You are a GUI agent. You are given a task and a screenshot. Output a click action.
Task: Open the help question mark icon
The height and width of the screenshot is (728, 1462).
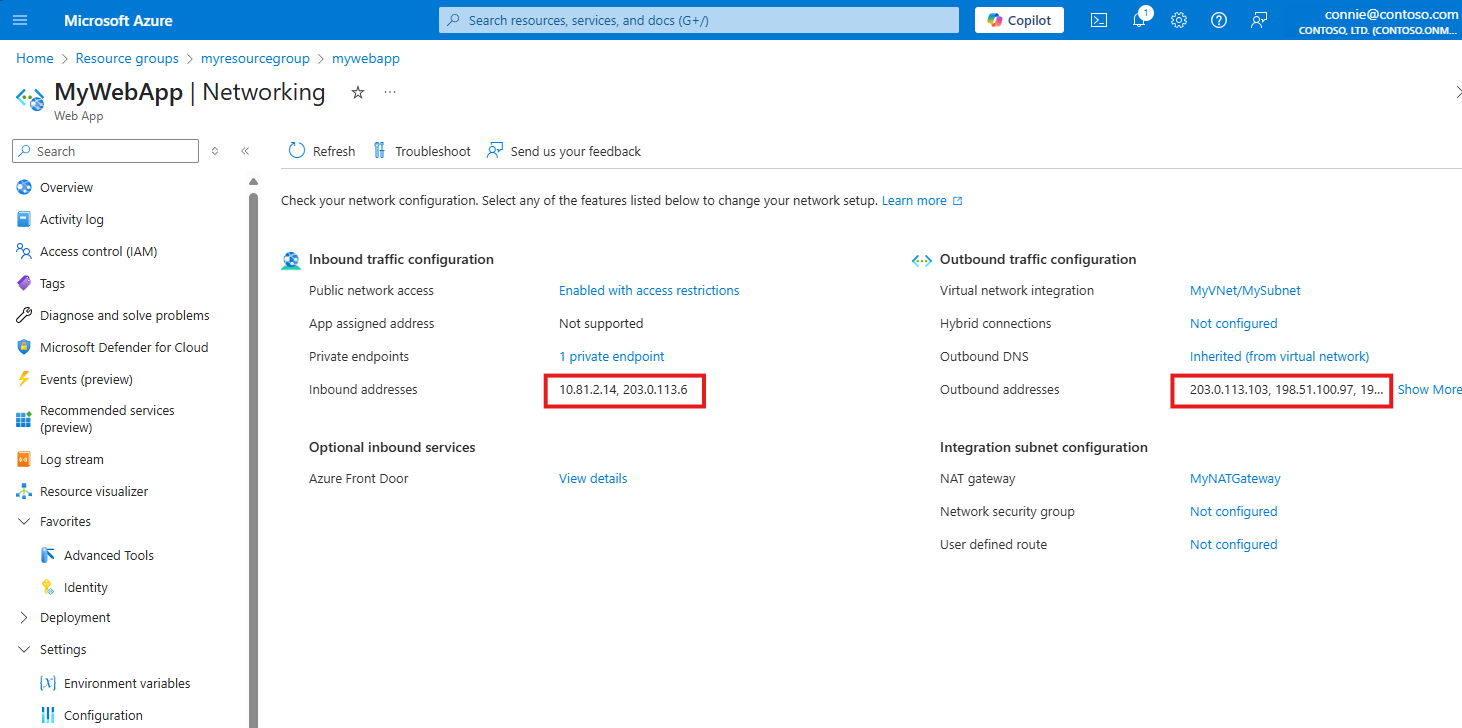[x=1219, y=20]
